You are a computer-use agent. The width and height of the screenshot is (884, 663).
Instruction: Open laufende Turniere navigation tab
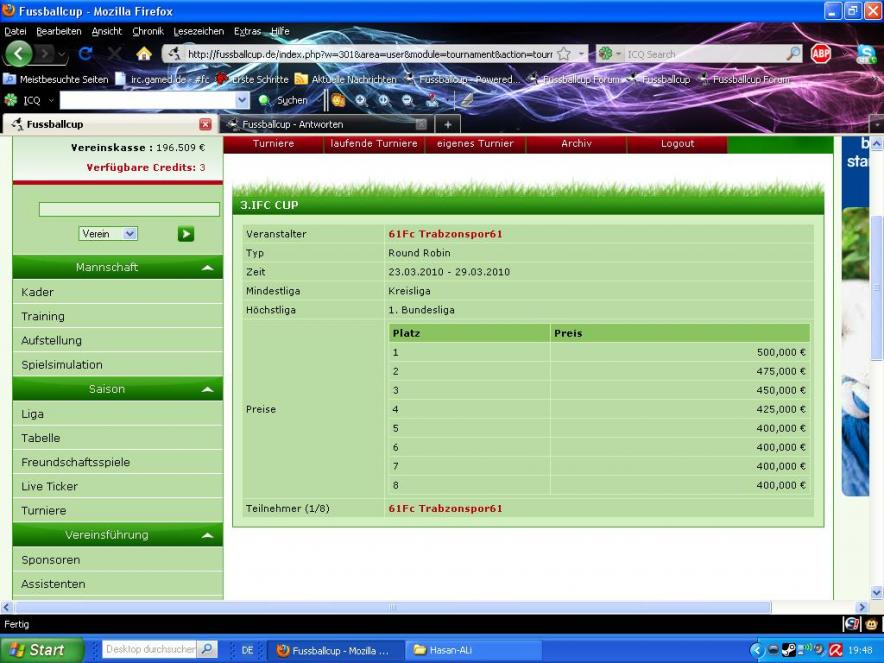[x=374, y=144]
